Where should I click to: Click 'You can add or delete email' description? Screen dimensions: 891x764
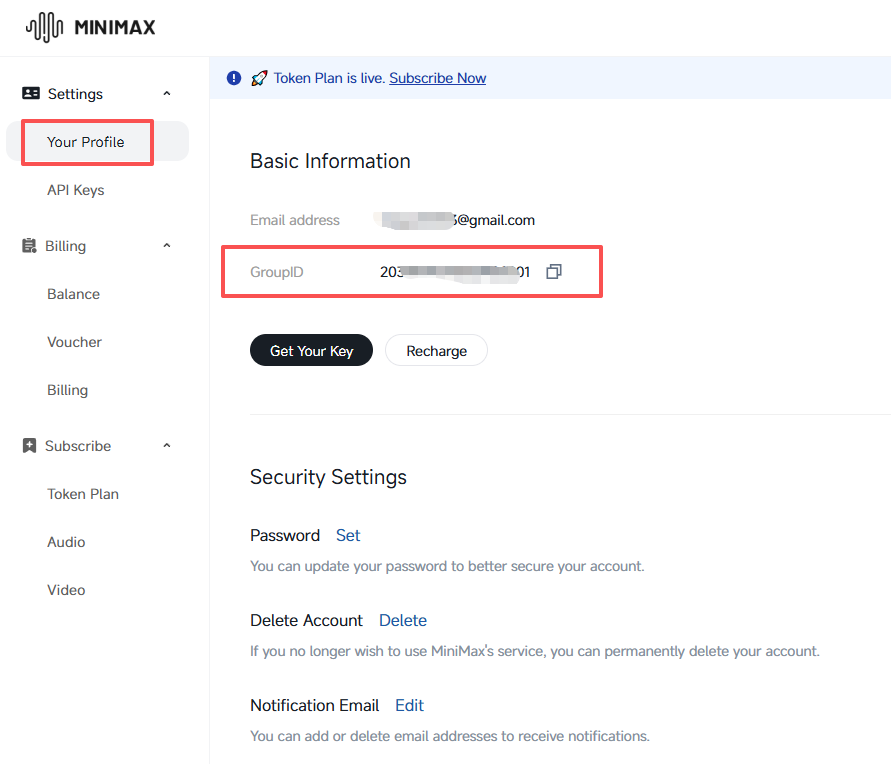[449, 736]
